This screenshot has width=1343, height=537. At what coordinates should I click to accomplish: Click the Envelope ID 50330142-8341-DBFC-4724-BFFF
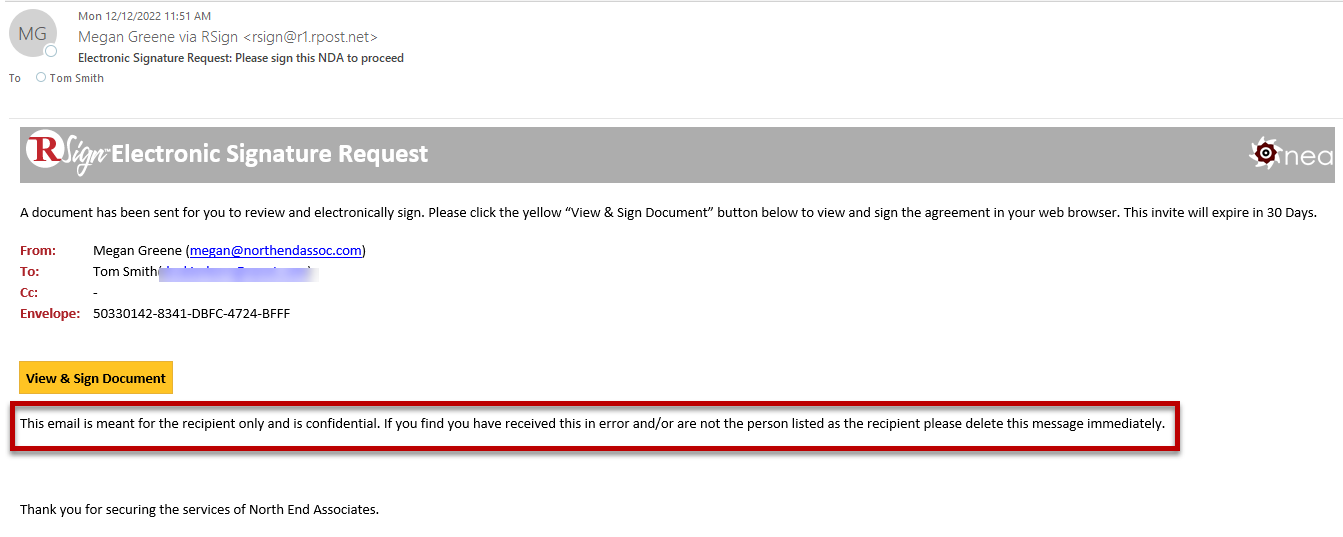coord(192,314)
